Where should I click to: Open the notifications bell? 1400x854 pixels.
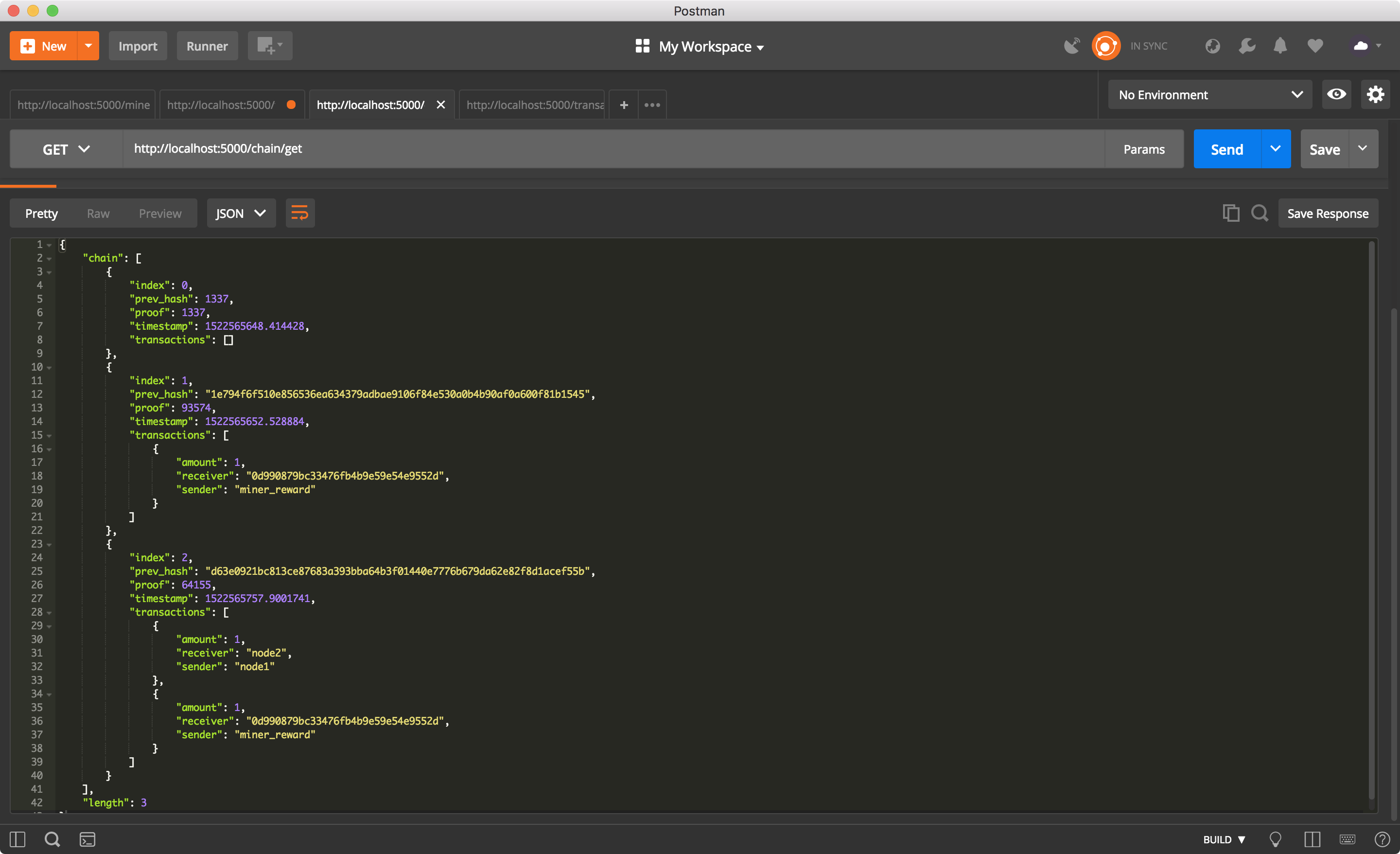(1280, 46)
